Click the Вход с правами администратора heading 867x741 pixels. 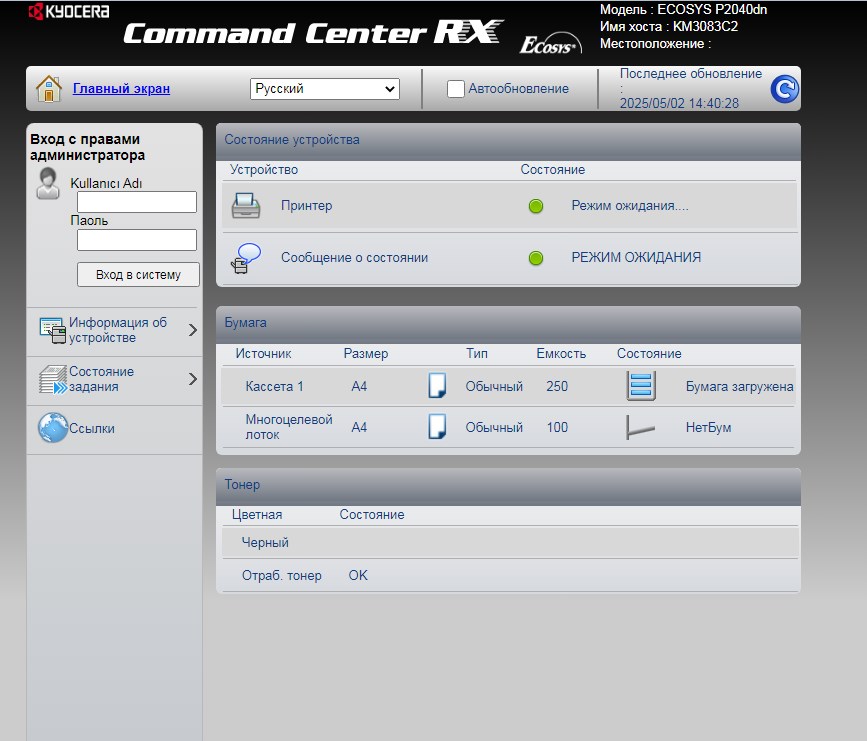pos(87,147)
